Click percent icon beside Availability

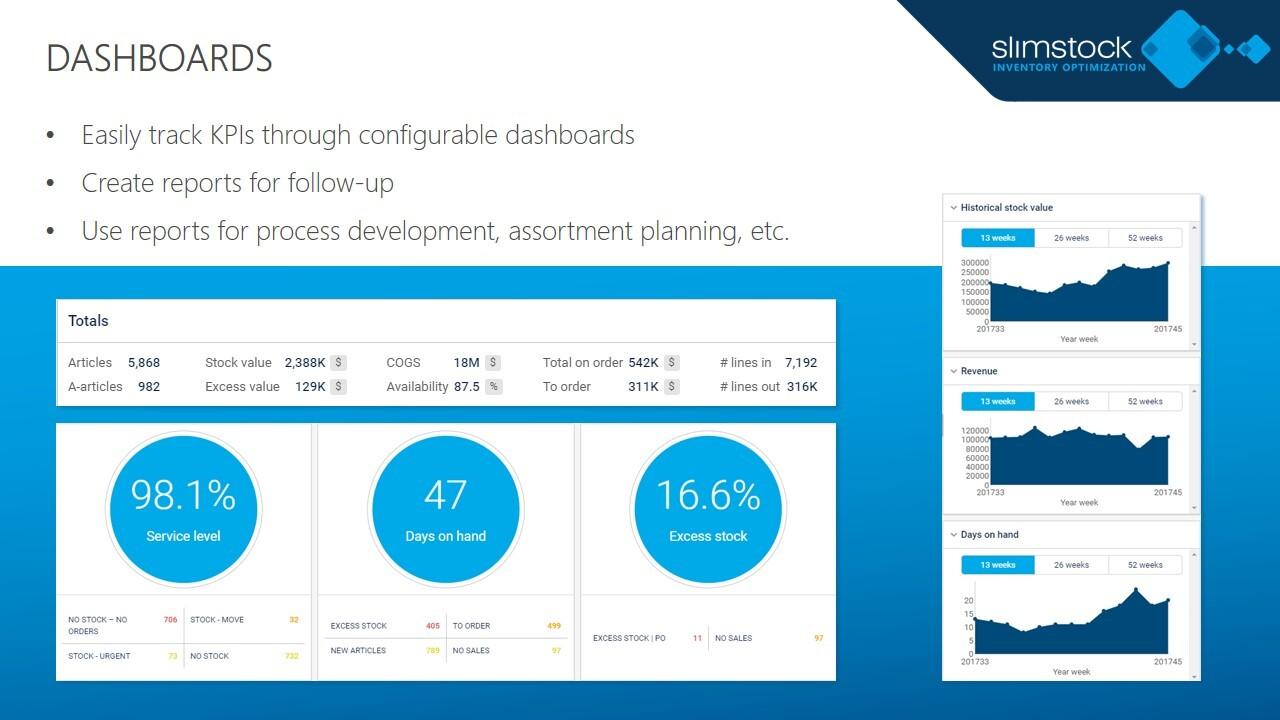(493, 387)
